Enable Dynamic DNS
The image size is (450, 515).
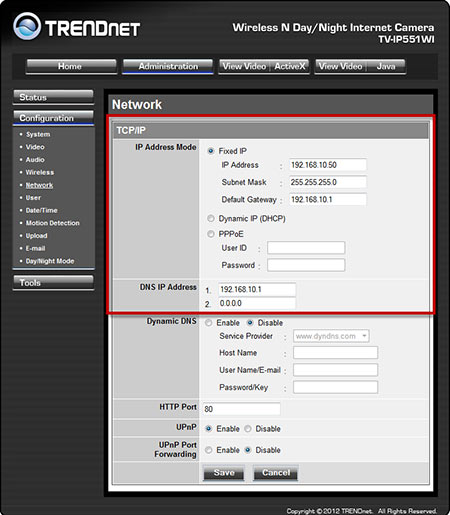209,323
